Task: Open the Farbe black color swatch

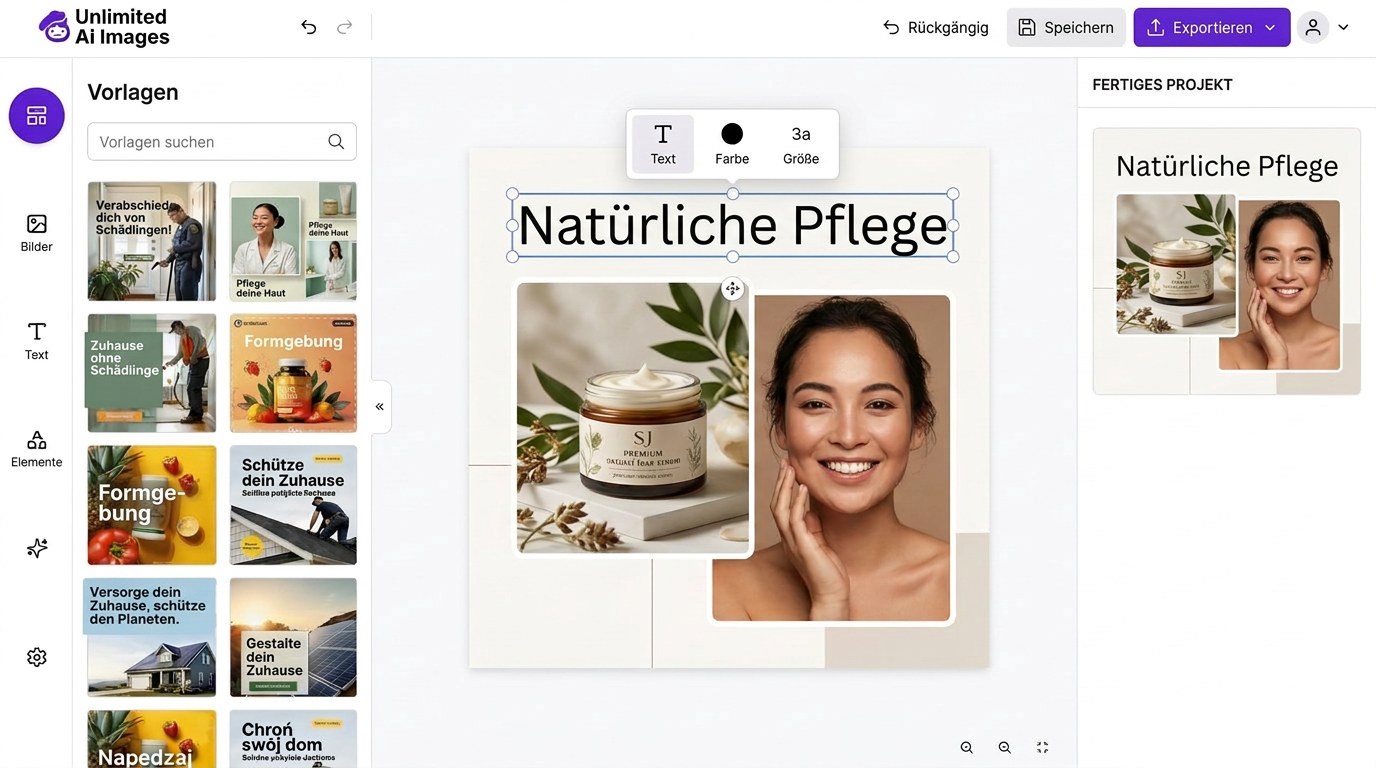Action: point(732,144)
